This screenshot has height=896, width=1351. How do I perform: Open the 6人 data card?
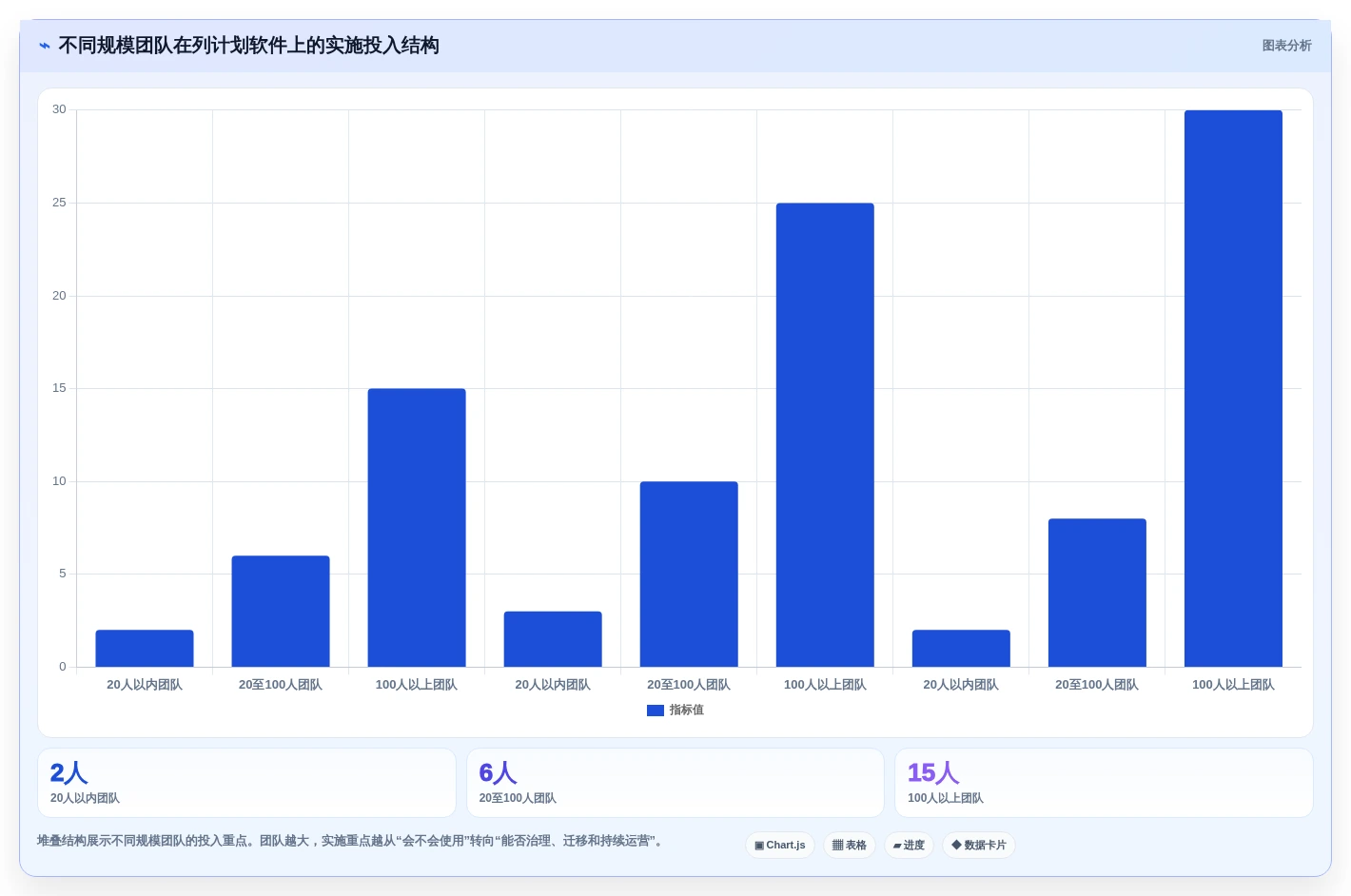coord(675,783)
